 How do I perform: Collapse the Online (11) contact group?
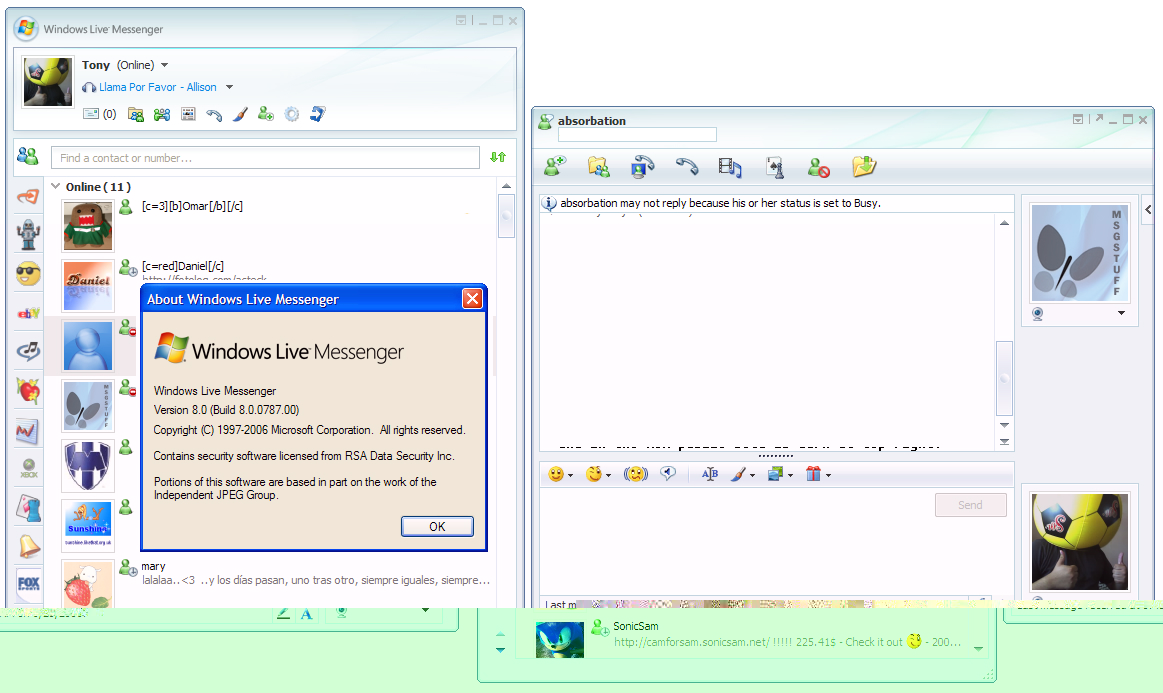56,186
